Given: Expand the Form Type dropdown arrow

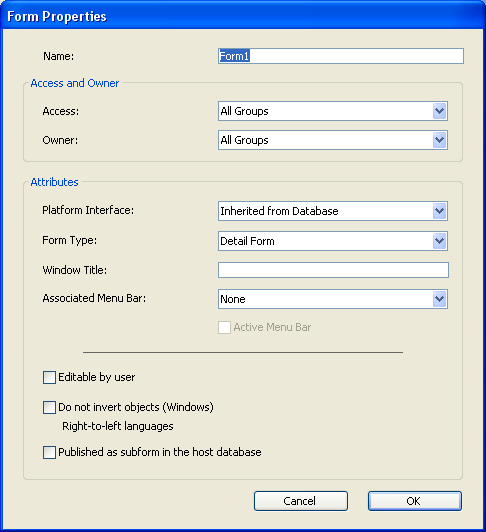Looking at the screenshot, I should [x=440, y=241].
